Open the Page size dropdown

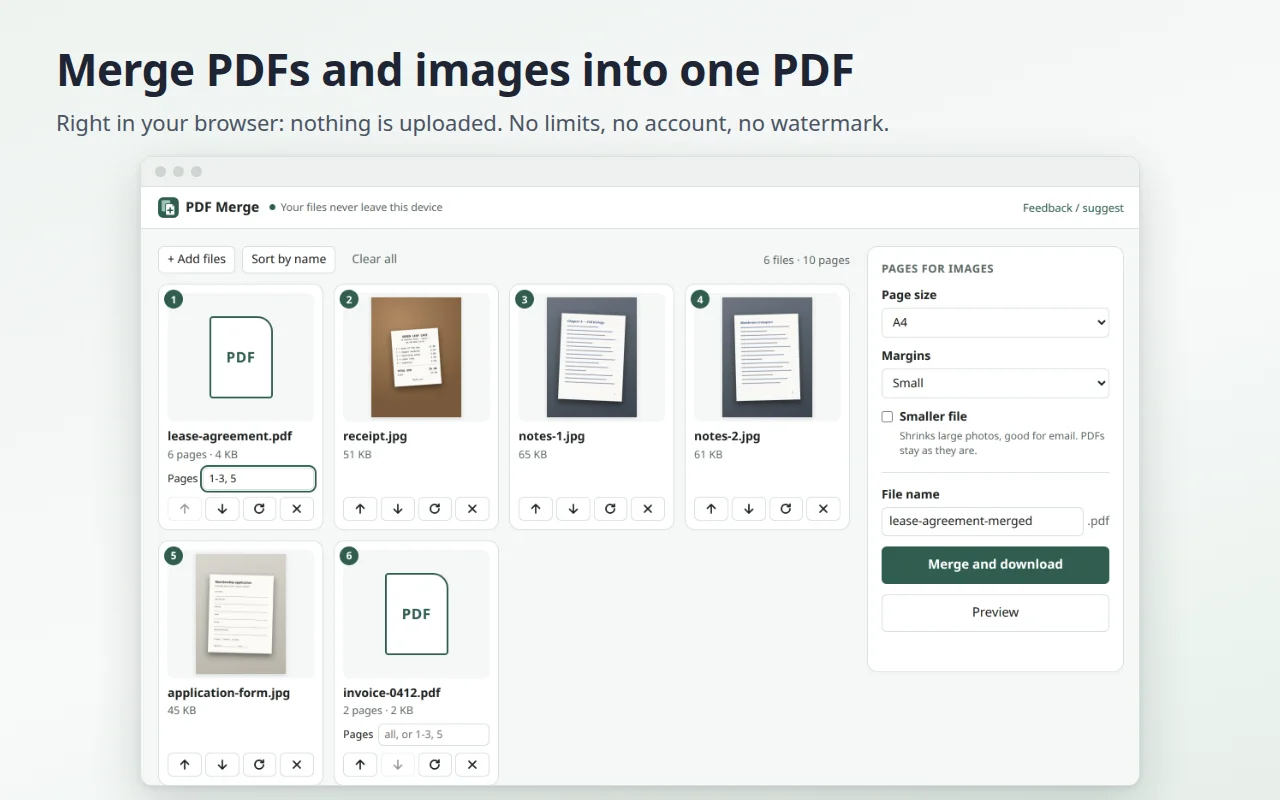point(995,322)
